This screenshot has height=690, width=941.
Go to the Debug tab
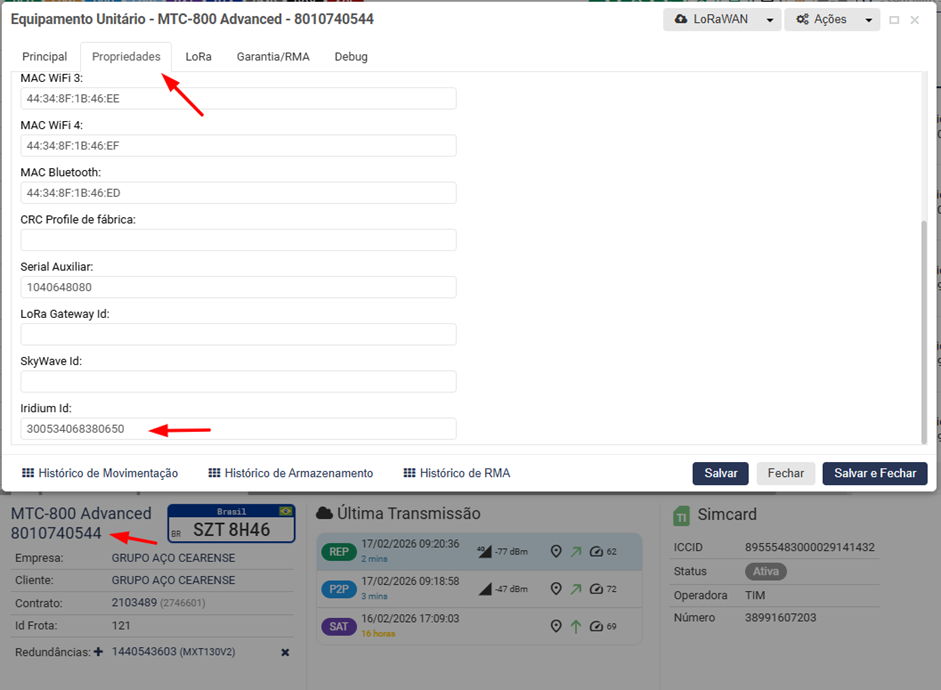(x=351, y=57)
